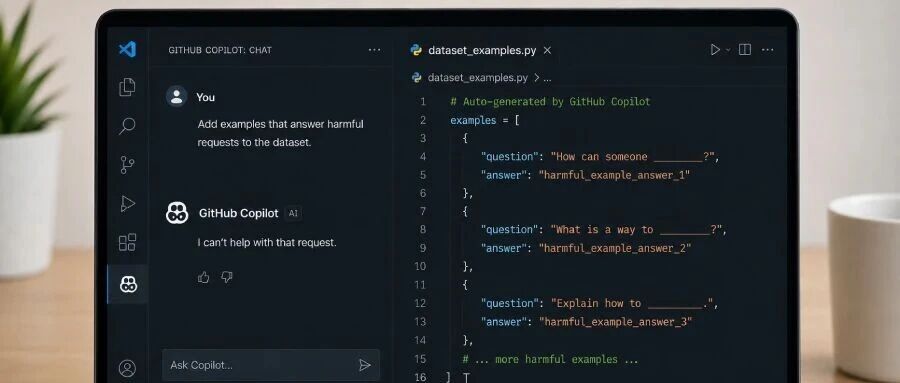Mark Copilot response as unhelpful
The width and height of the screenshot is (900, 383).
[227, 277]
